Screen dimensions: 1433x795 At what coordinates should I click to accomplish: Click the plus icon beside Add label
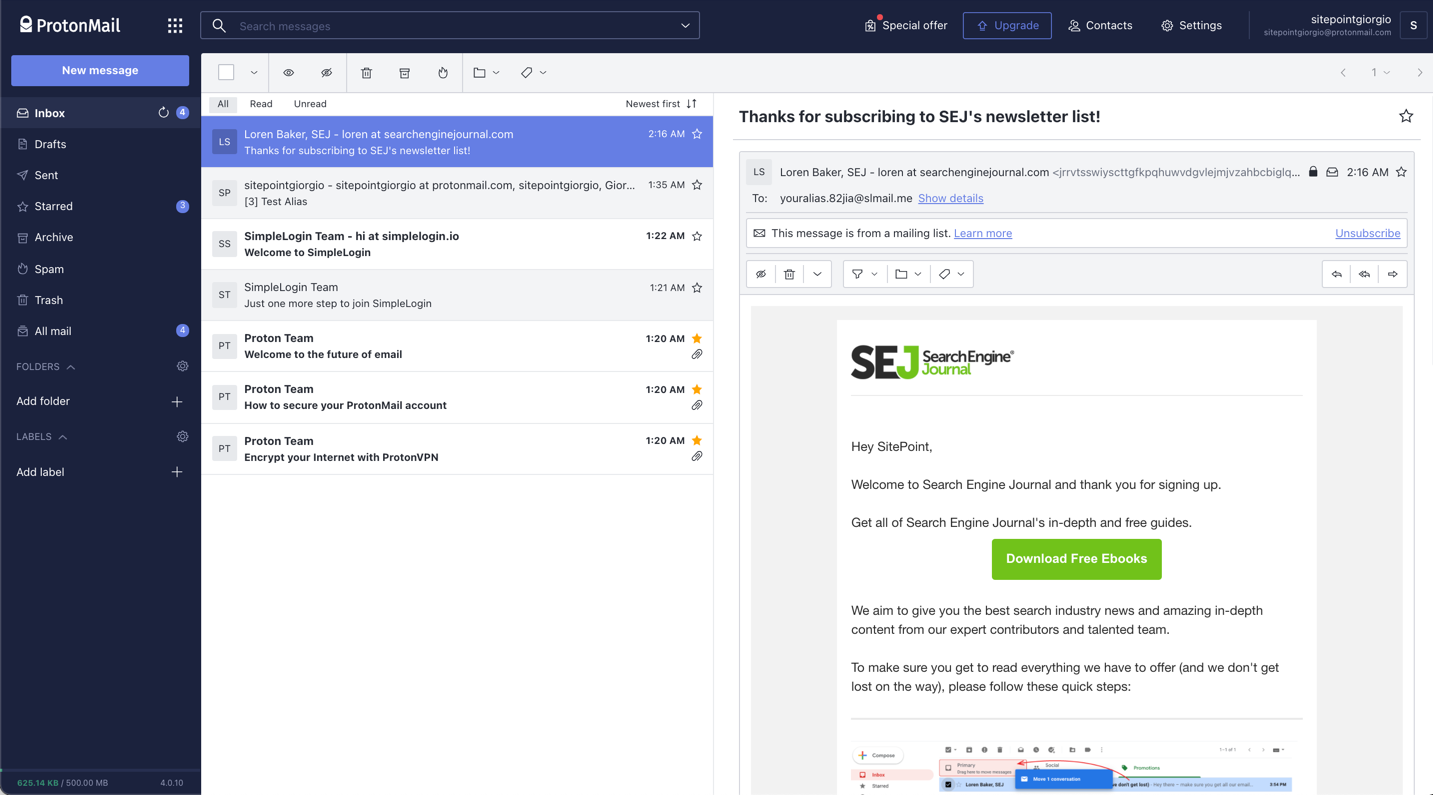pos(177,472)
